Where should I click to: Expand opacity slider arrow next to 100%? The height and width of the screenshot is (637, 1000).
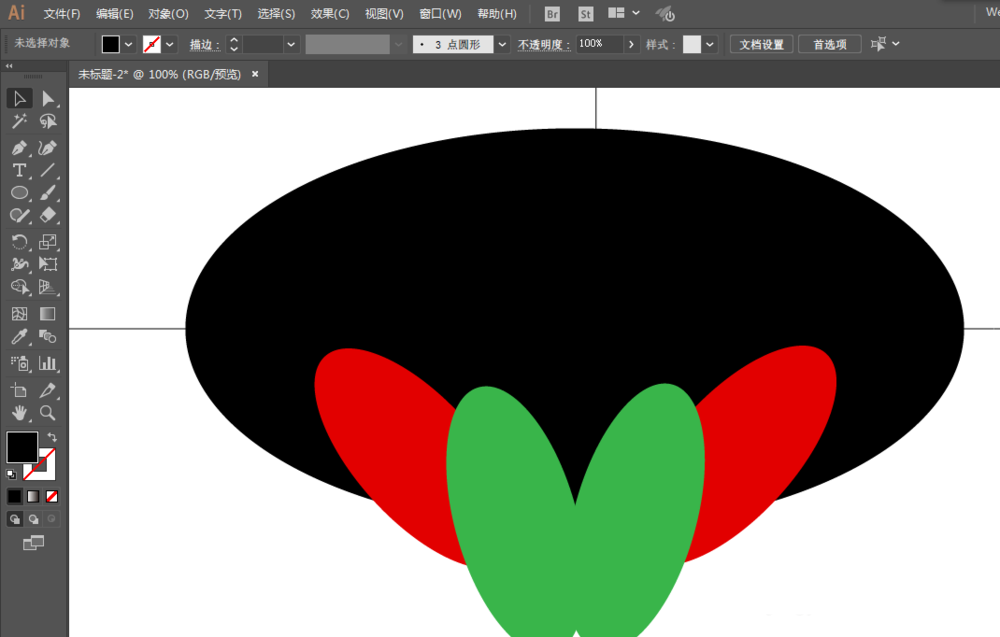click(x=631, y=44)
